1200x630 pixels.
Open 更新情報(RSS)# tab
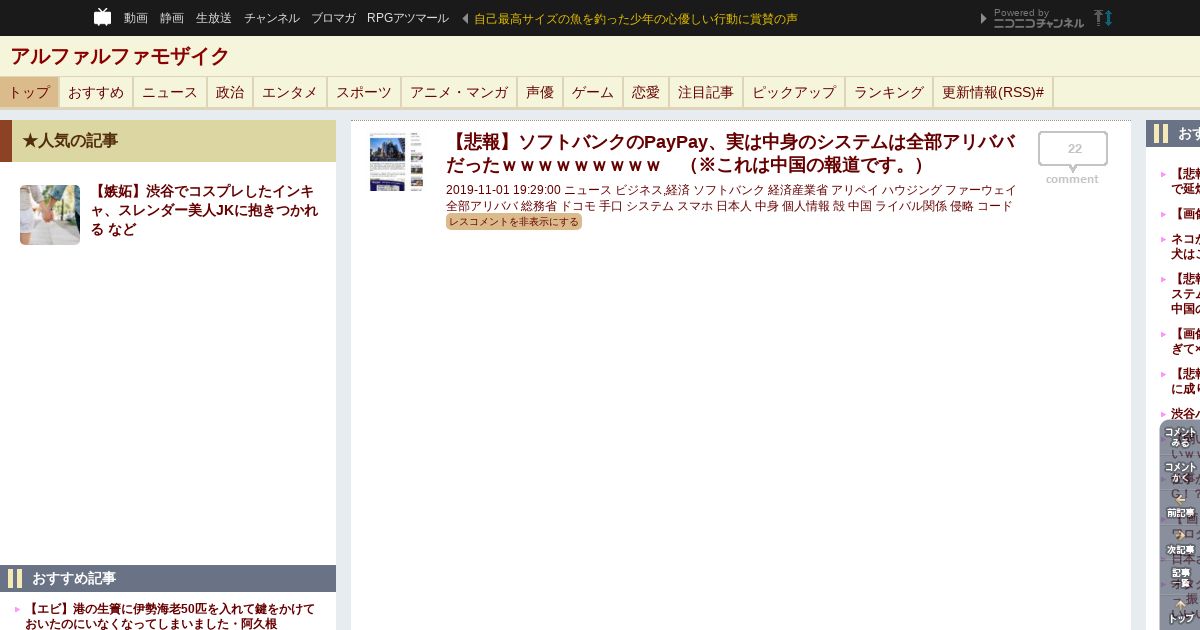pyautogui.click(x=993, y=92)
